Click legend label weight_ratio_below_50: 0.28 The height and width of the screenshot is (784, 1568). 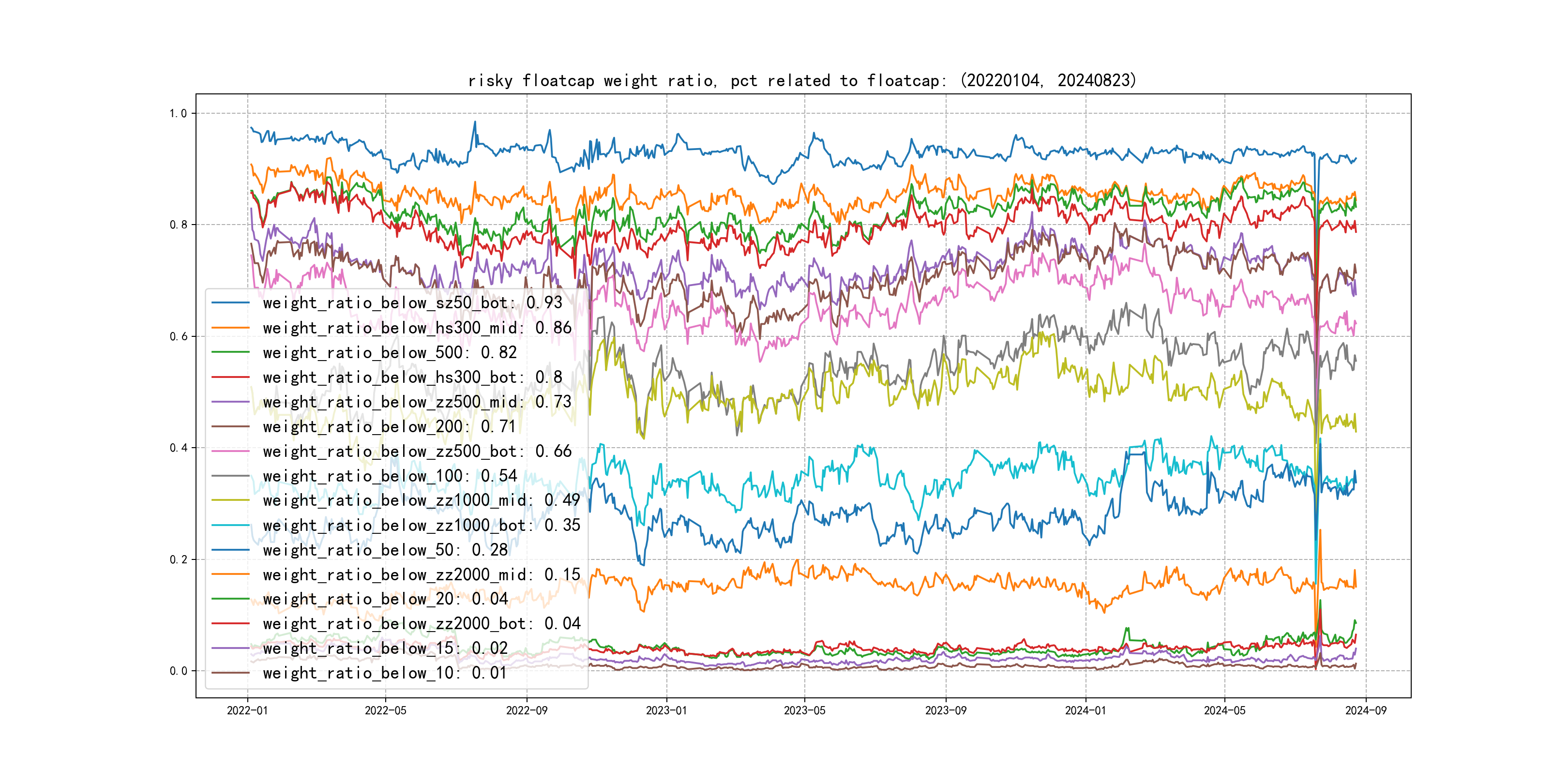click(385, 550)
